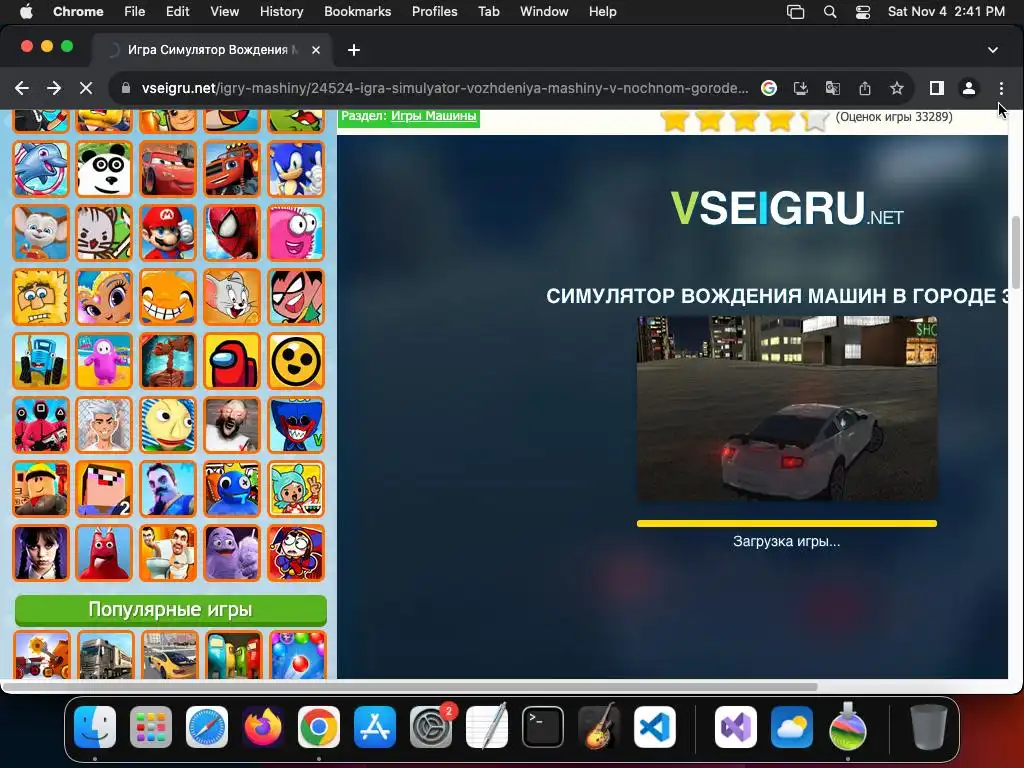Image resolution: width=1024 pixels, height=768 pixels.
Task: Toggle Chrome side panel
Action: click(x=936, y=88)
